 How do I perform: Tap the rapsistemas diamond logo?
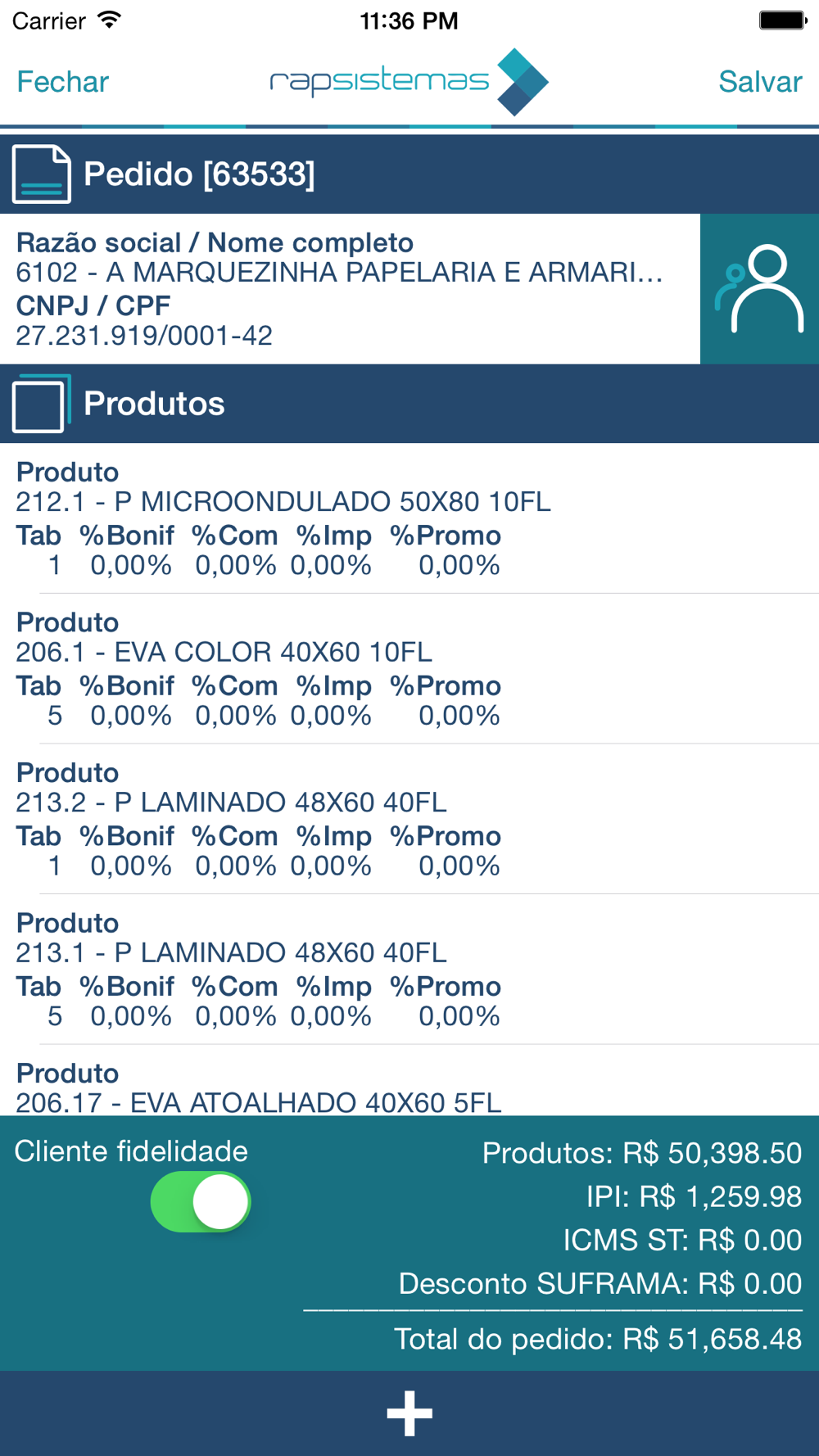(523, 82)
